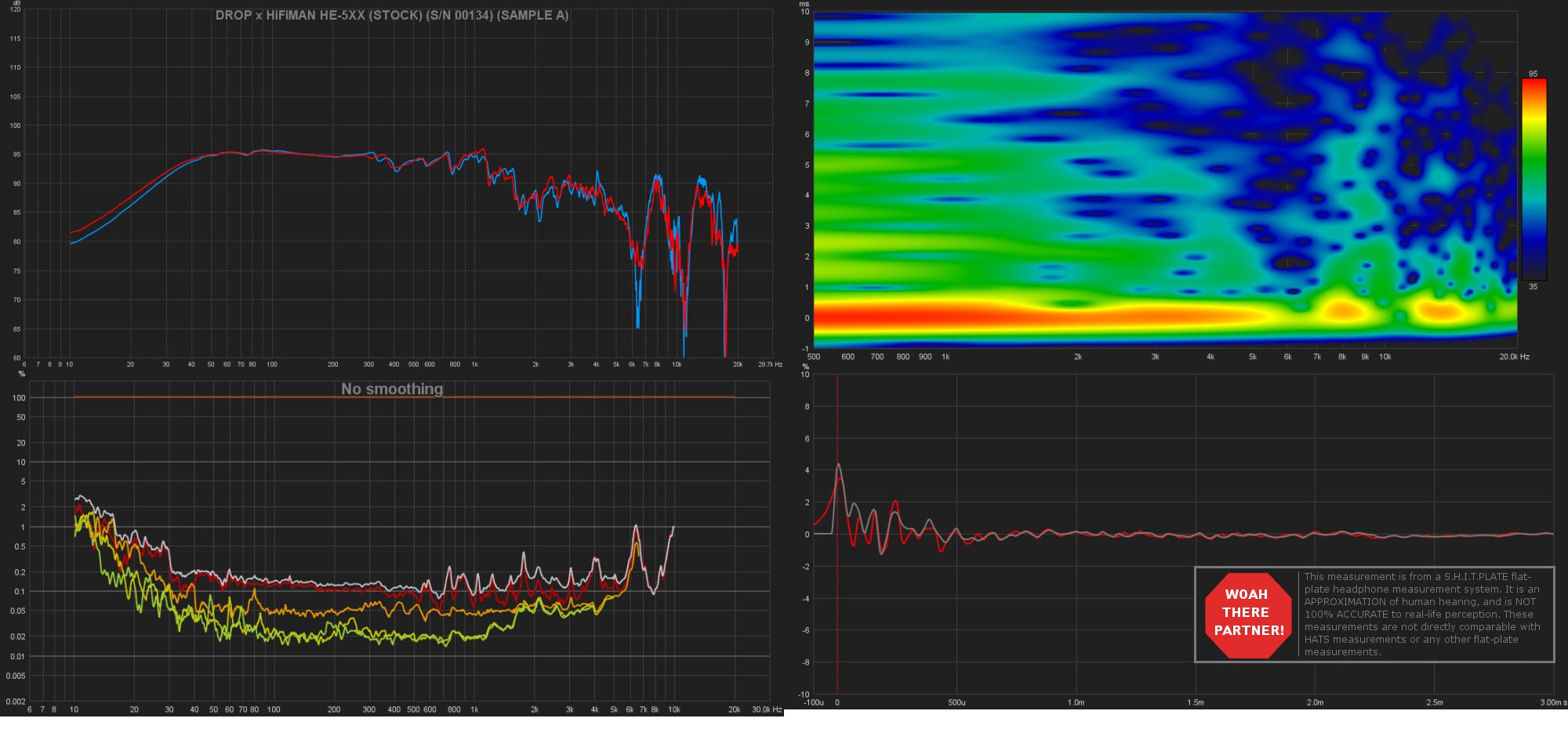Select the DROP x HiFiMAN HE-5XX graph title
Viewport: 1568px width, 740px height.
(x=392, y=16)
